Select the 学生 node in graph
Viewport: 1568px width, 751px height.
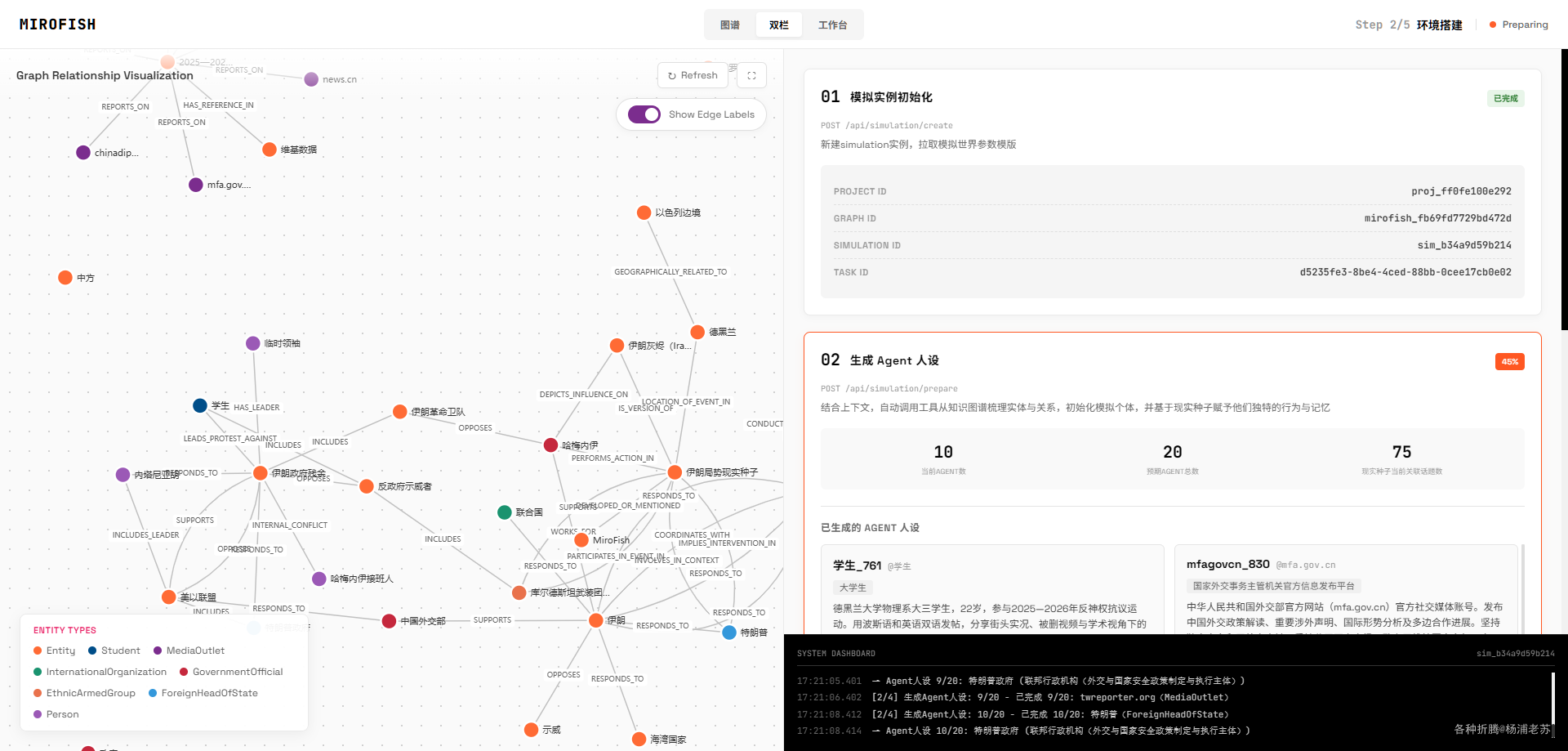click(200, 405)
